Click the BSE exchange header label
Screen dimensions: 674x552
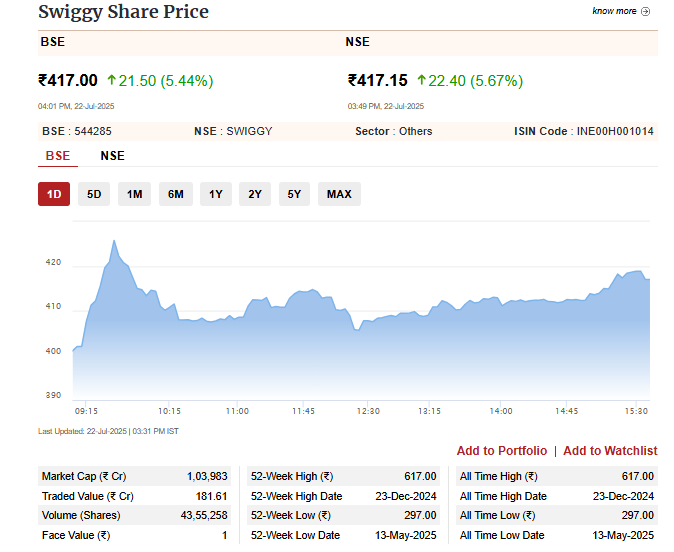(x=52, y=42)
